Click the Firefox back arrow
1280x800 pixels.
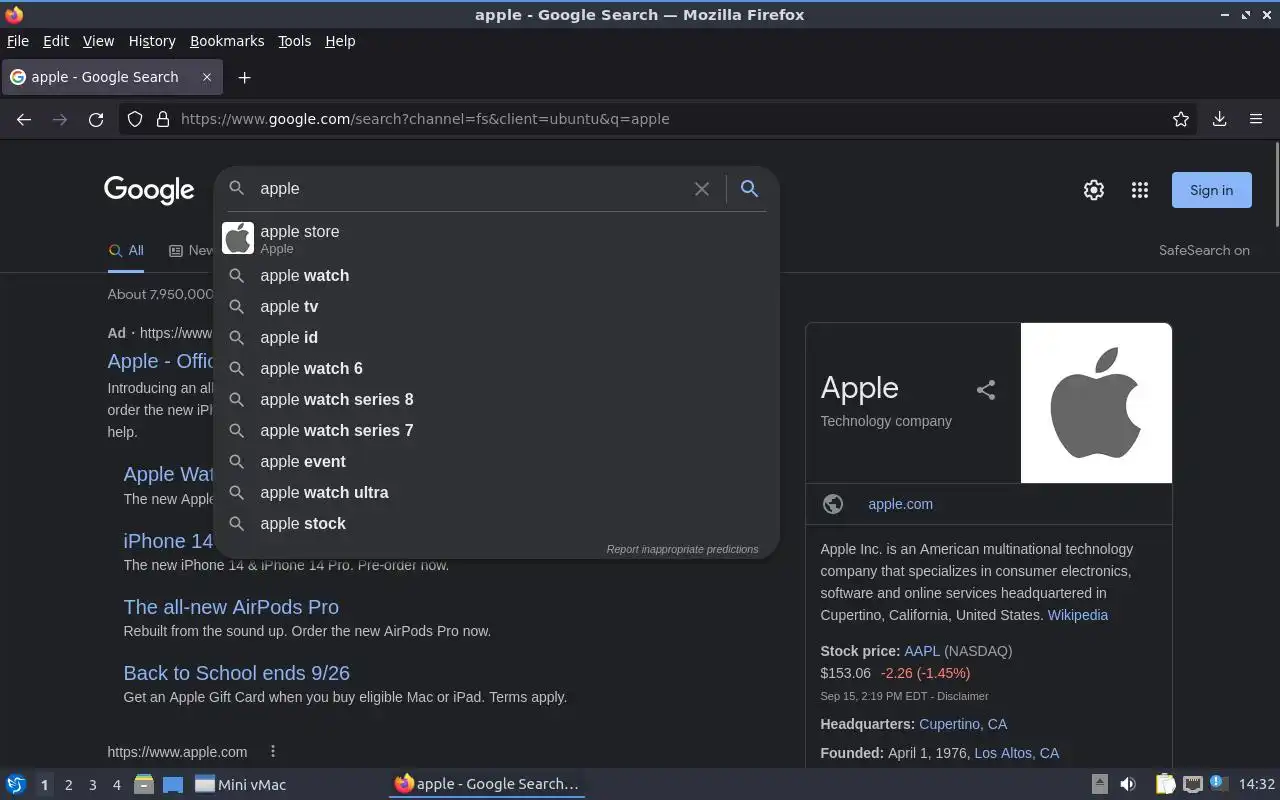pyautogui.click(x=24, y=119)
